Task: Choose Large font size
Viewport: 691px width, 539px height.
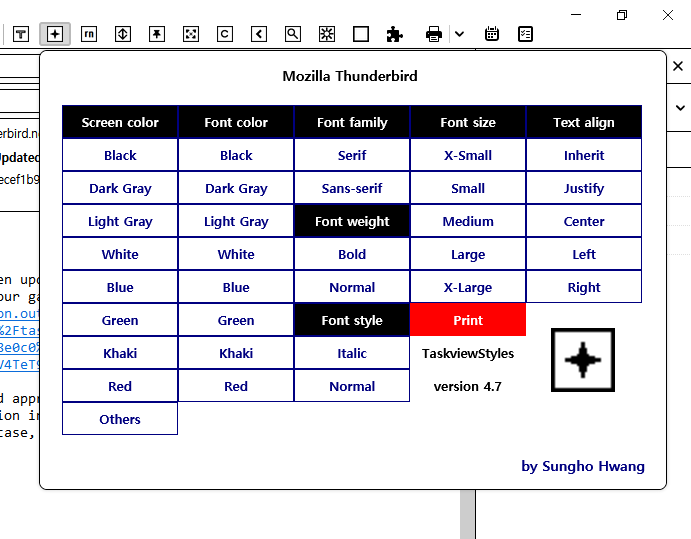Action: click(468, 254)
